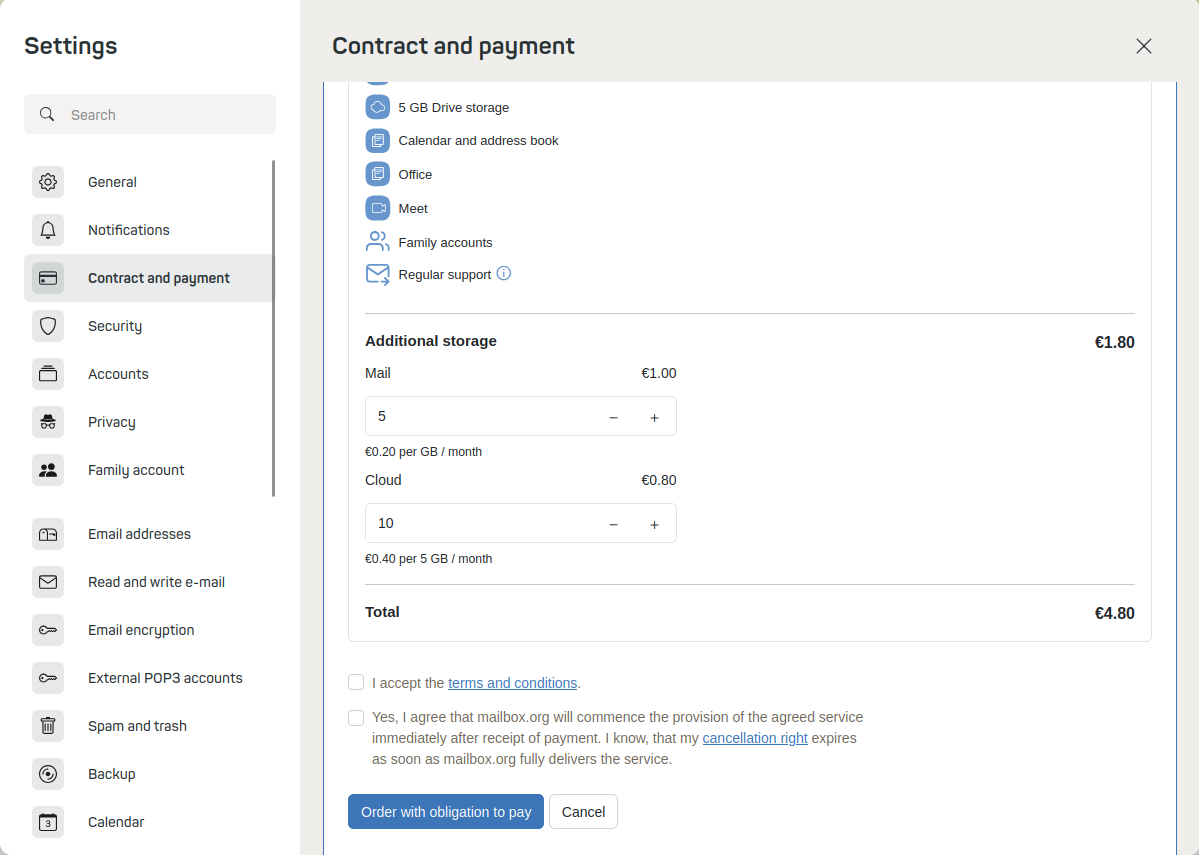This screenshot has width=1199, height=855.
Task: Decrease Cloud storage with minus button
Action: [613, 524]
